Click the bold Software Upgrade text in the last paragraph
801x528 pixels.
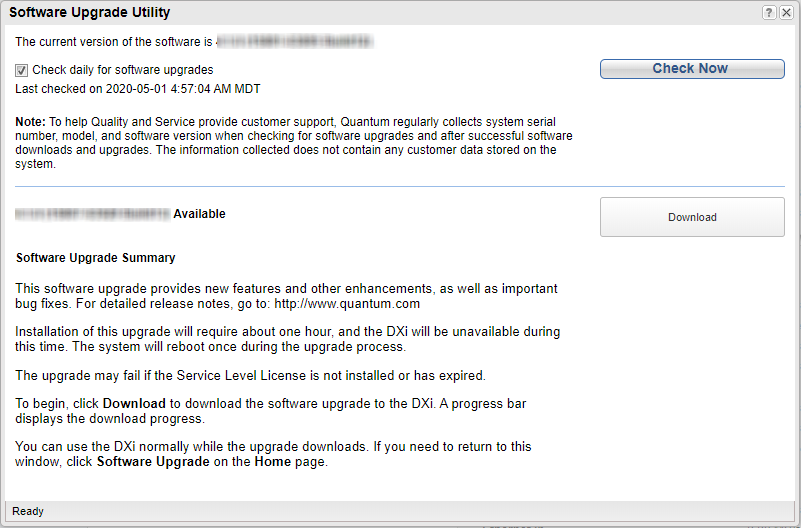[153, 462]
